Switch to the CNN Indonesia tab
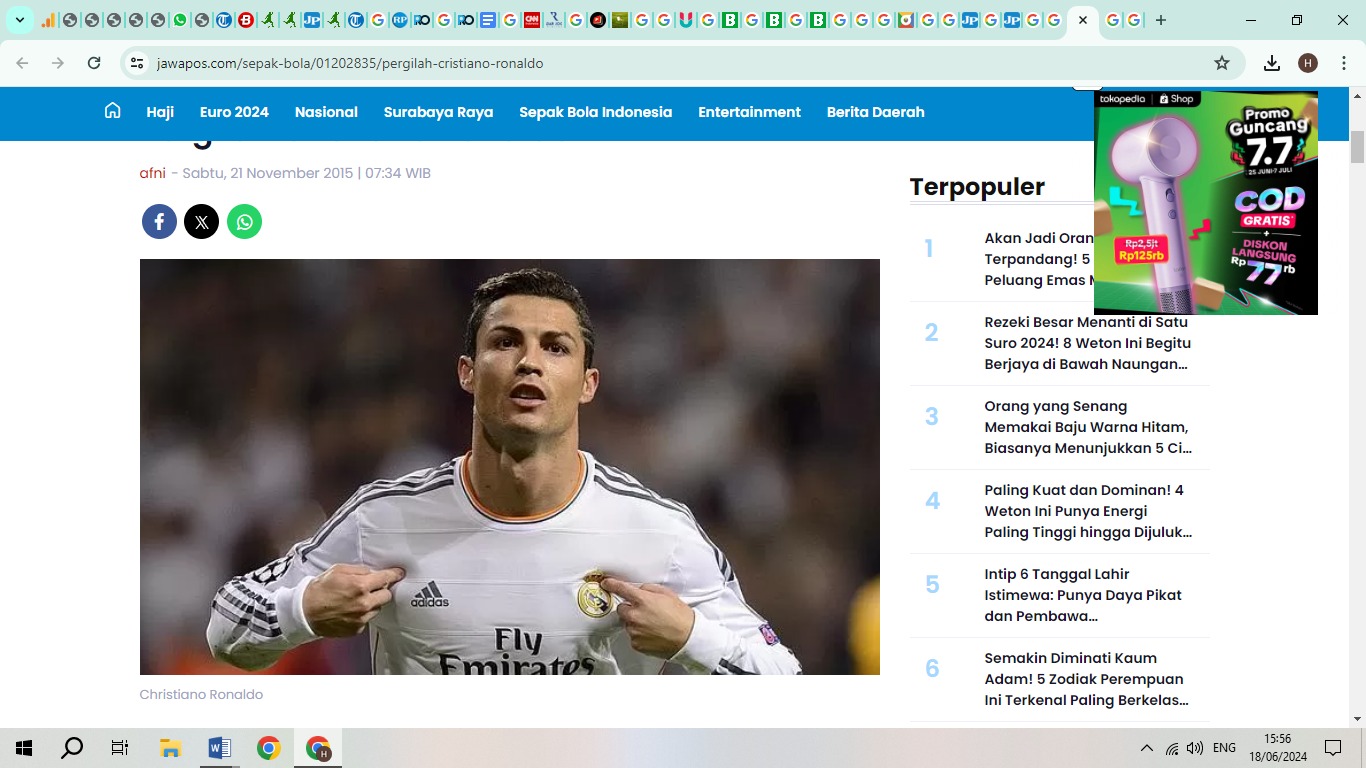Screen dimensions: 1366x768 (x=532, y=20)
